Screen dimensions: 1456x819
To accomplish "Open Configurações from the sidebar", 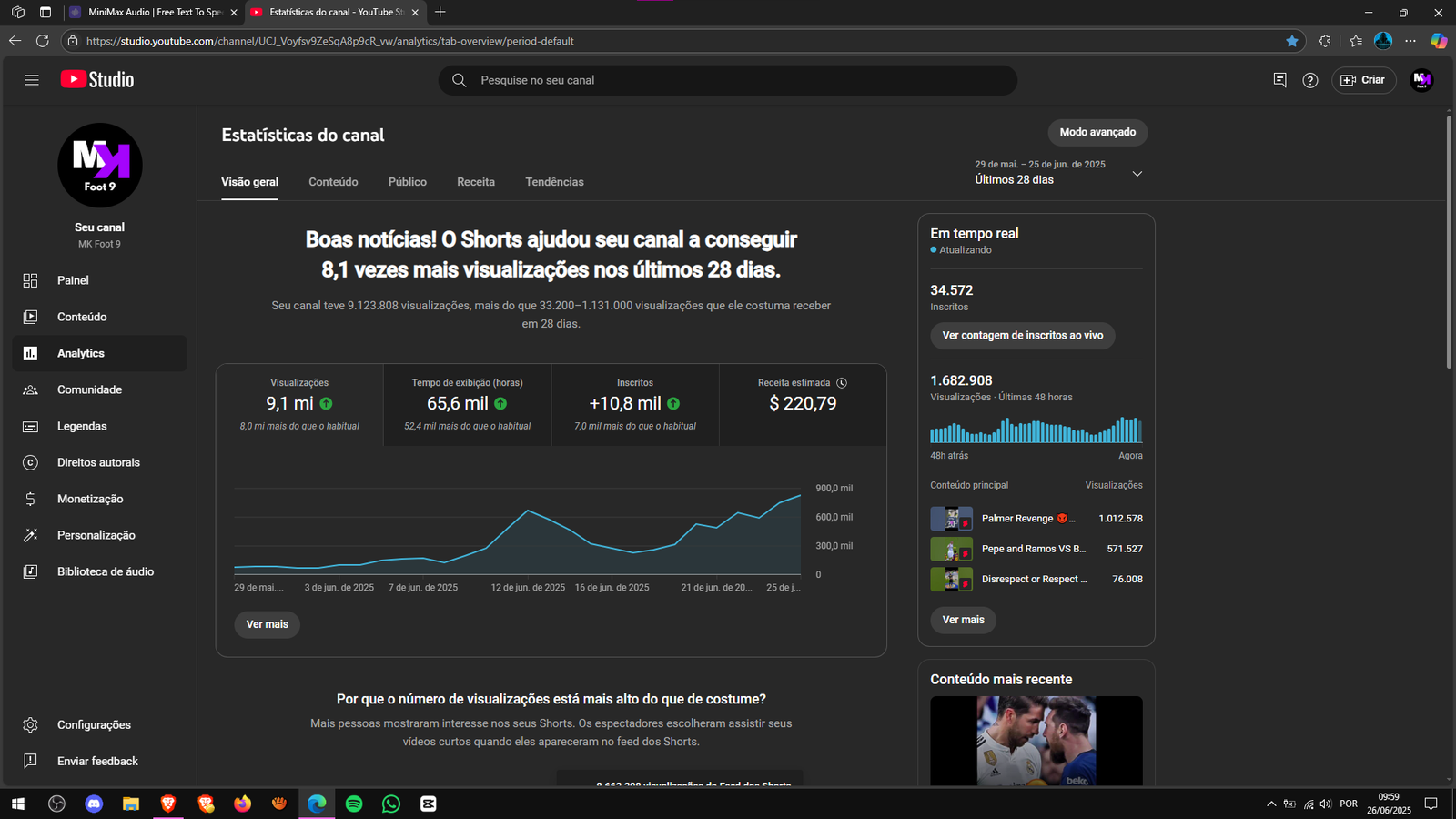I will [x=94, y=724].
